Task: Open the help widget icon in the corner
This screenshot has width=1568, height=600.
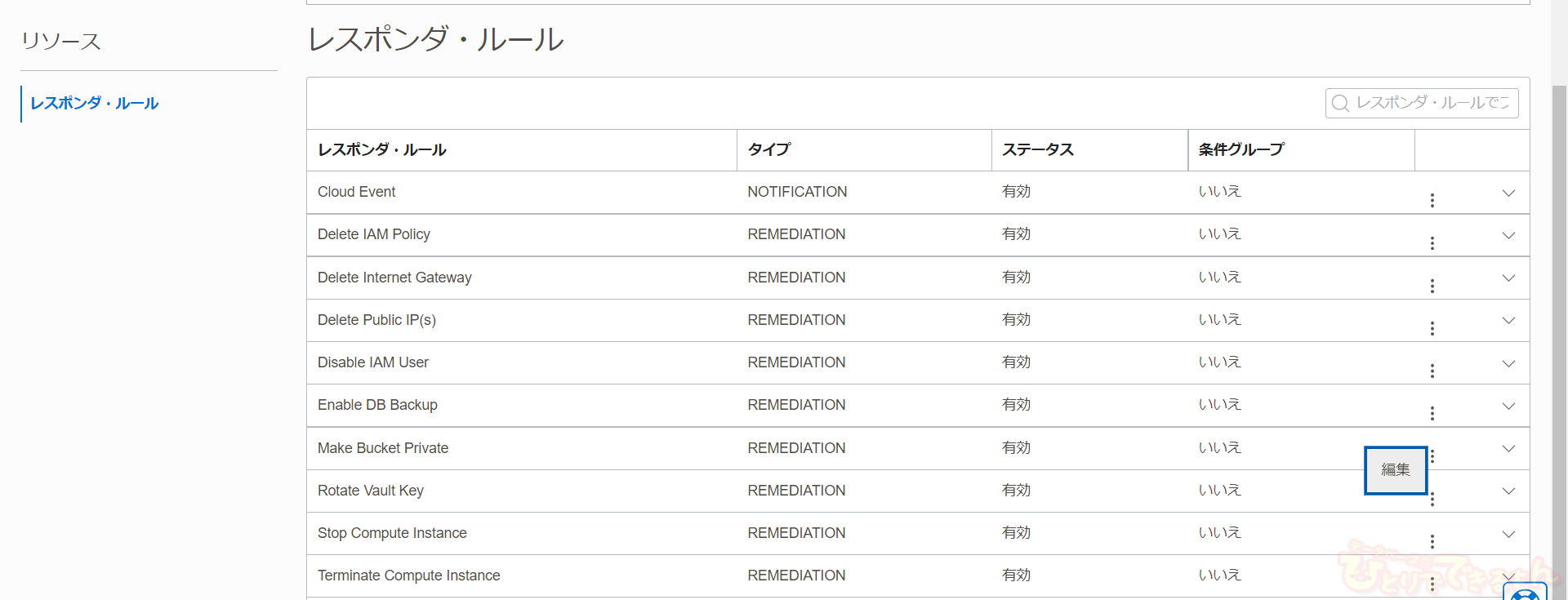Action: 1525,593
